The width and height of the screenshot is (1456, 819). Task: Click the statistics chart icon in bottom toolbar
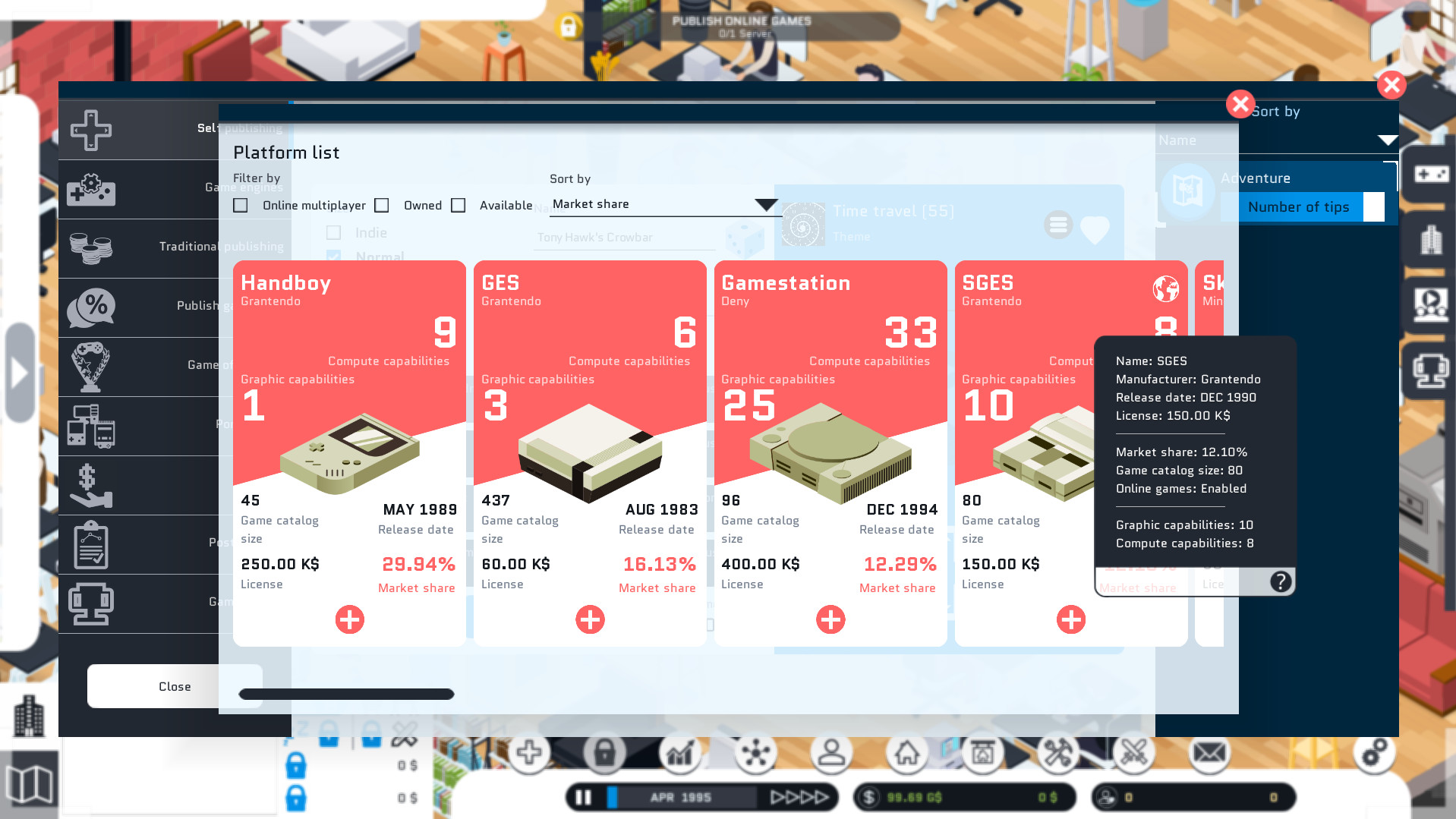coord(679,753)
